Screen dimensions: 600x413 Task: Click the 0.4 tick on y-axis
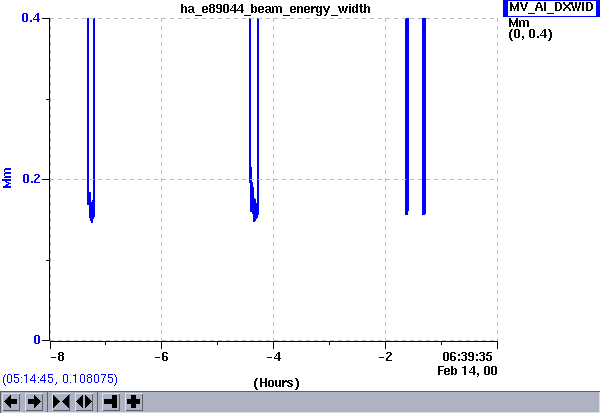point(32,19)
